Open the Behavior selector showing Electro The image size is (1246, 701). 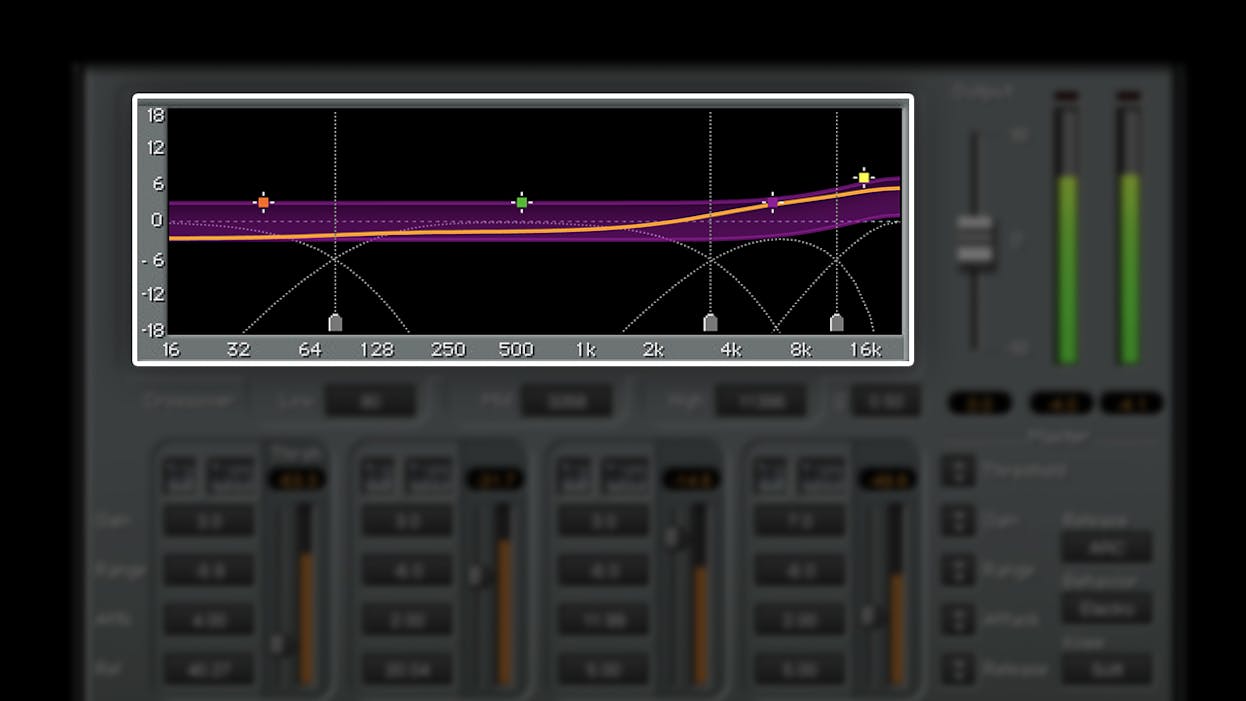pos(1107,609)
